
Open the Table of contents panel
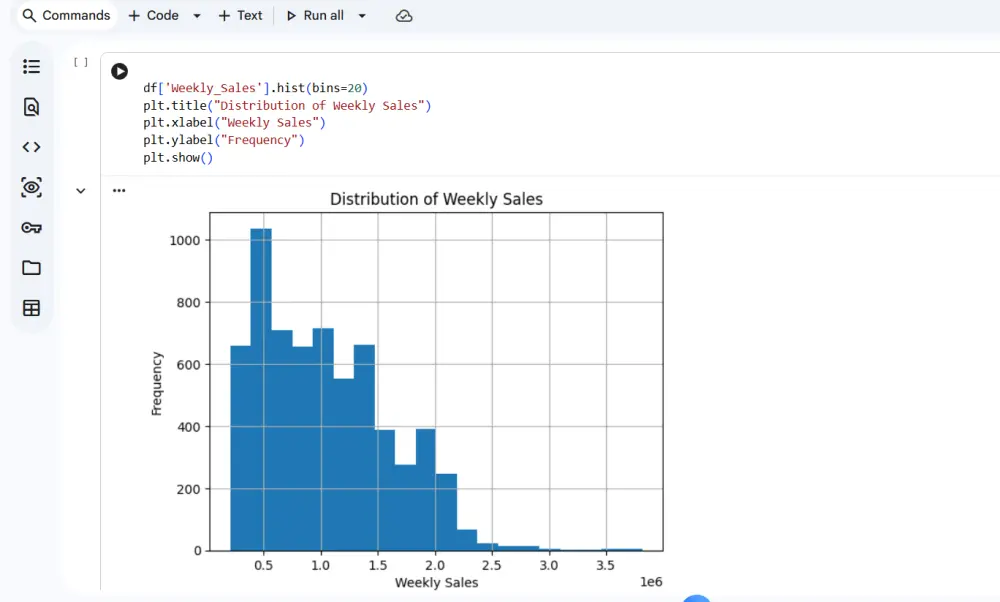click(30, 66)
